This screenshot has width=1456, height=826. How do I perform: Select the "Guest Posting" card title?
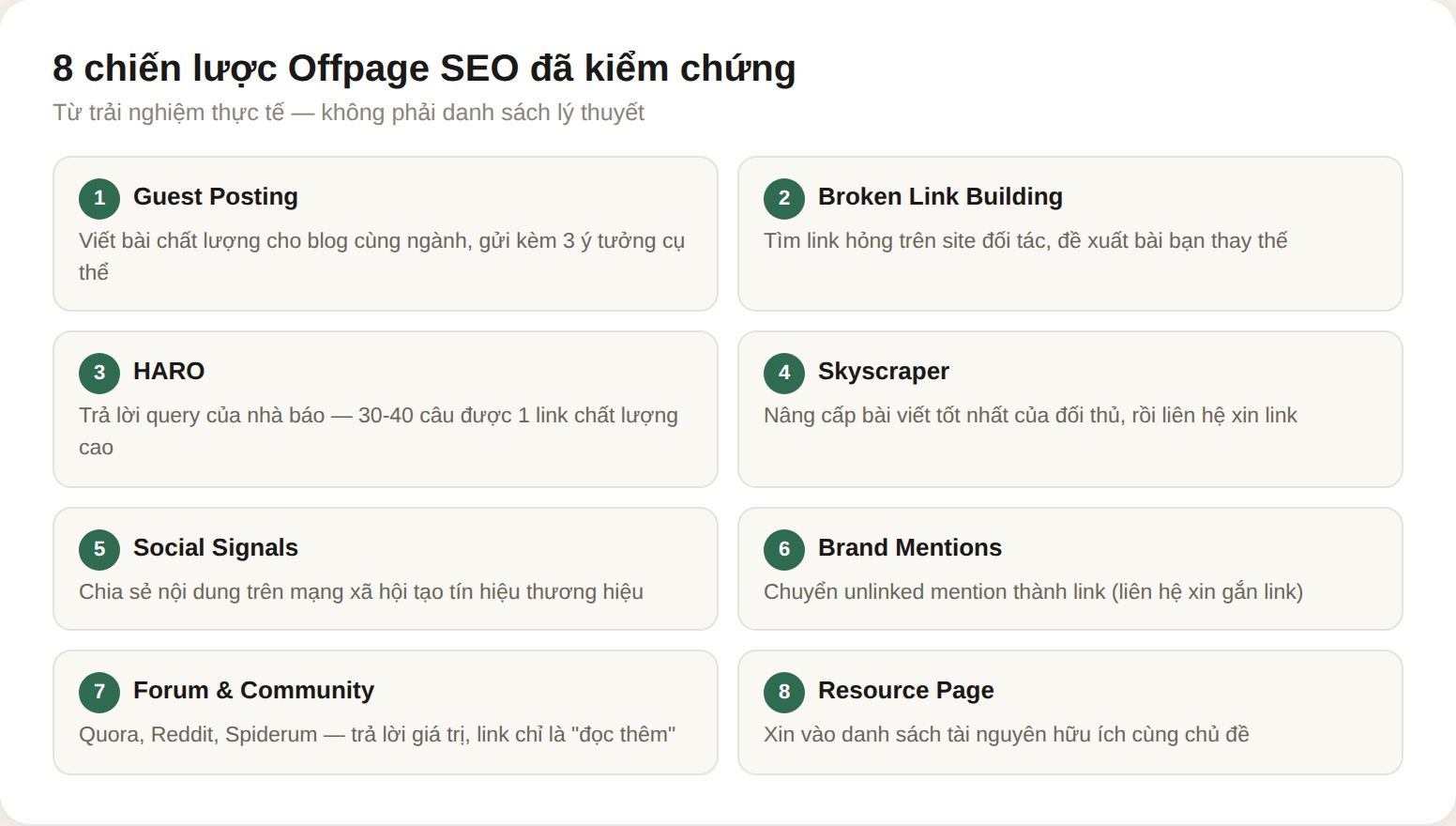[x=216, y=197]
